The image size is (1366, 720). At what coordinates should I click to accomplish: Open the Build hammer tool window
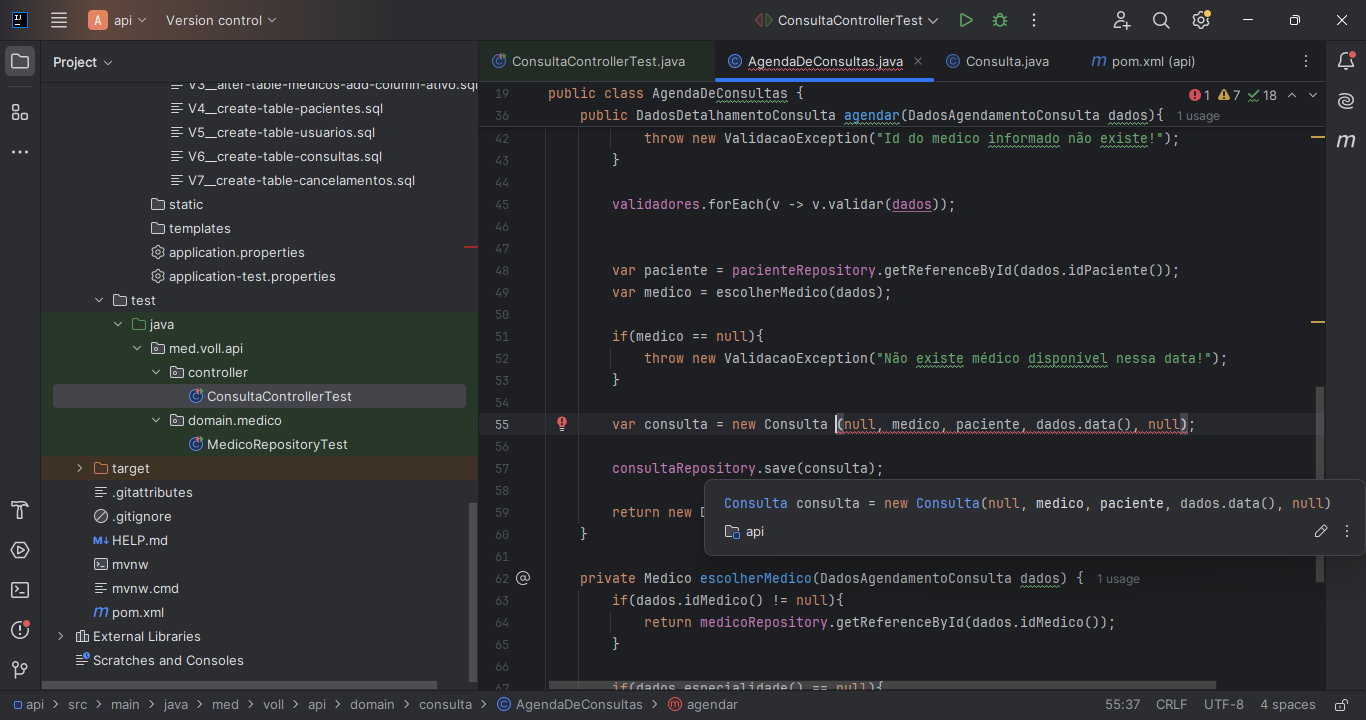[x=20, y=510]
